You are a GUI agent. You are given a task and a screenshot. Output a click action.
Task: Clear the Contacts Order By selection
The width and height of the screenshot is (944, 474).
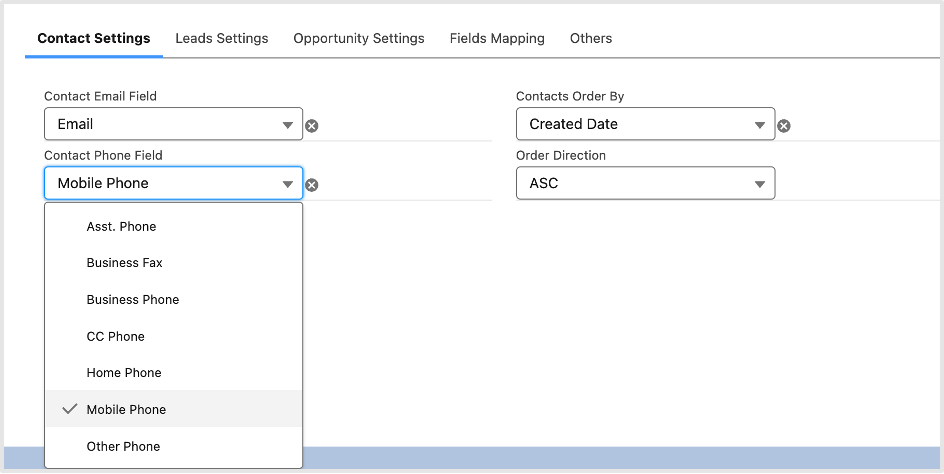(x=784, y=126)
